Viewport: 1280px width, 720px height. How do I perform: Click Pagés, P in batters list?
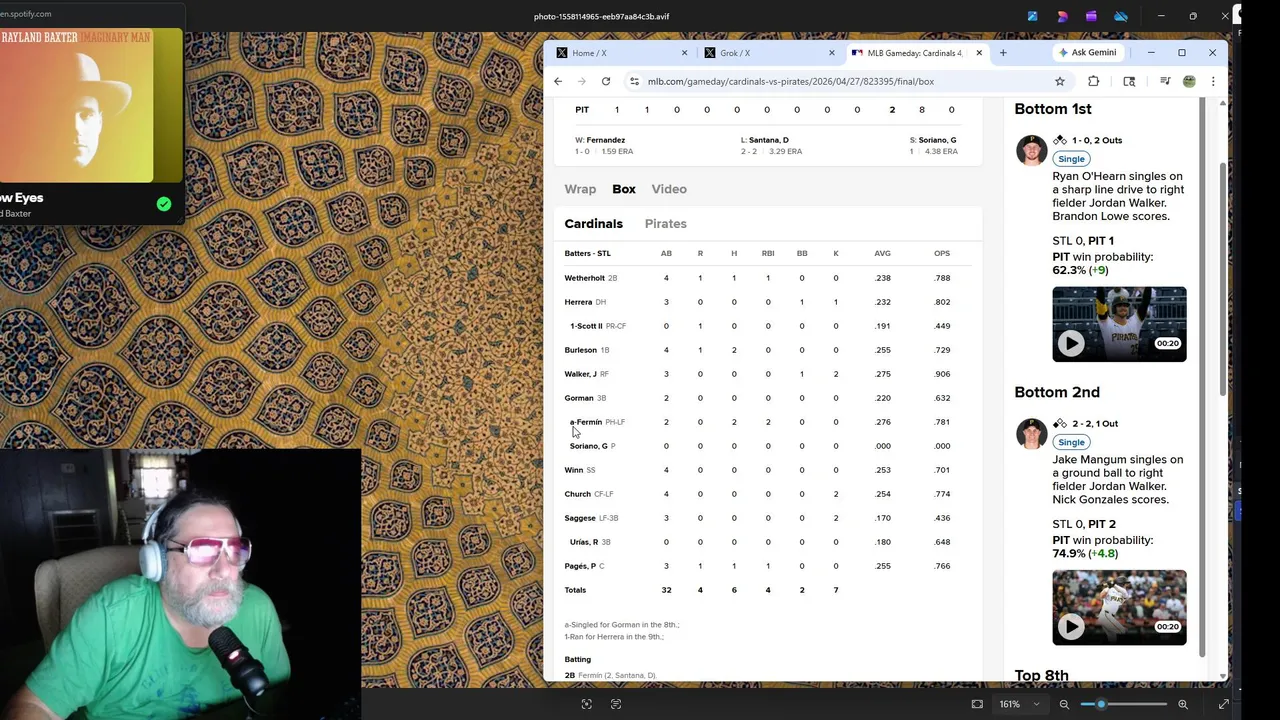click(x=580, y=566)
